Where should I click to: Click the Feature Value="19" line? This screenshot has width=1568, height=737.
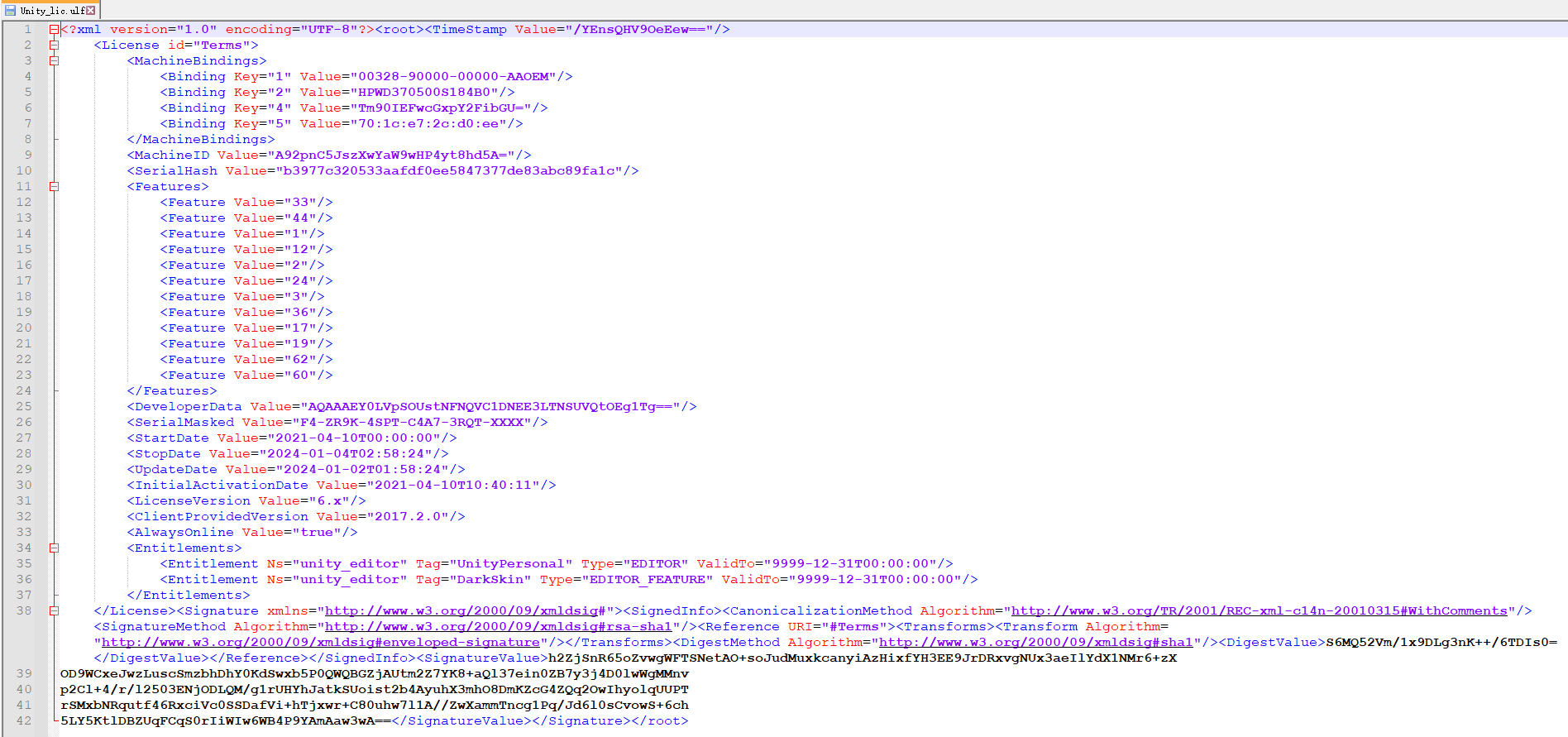246,343
